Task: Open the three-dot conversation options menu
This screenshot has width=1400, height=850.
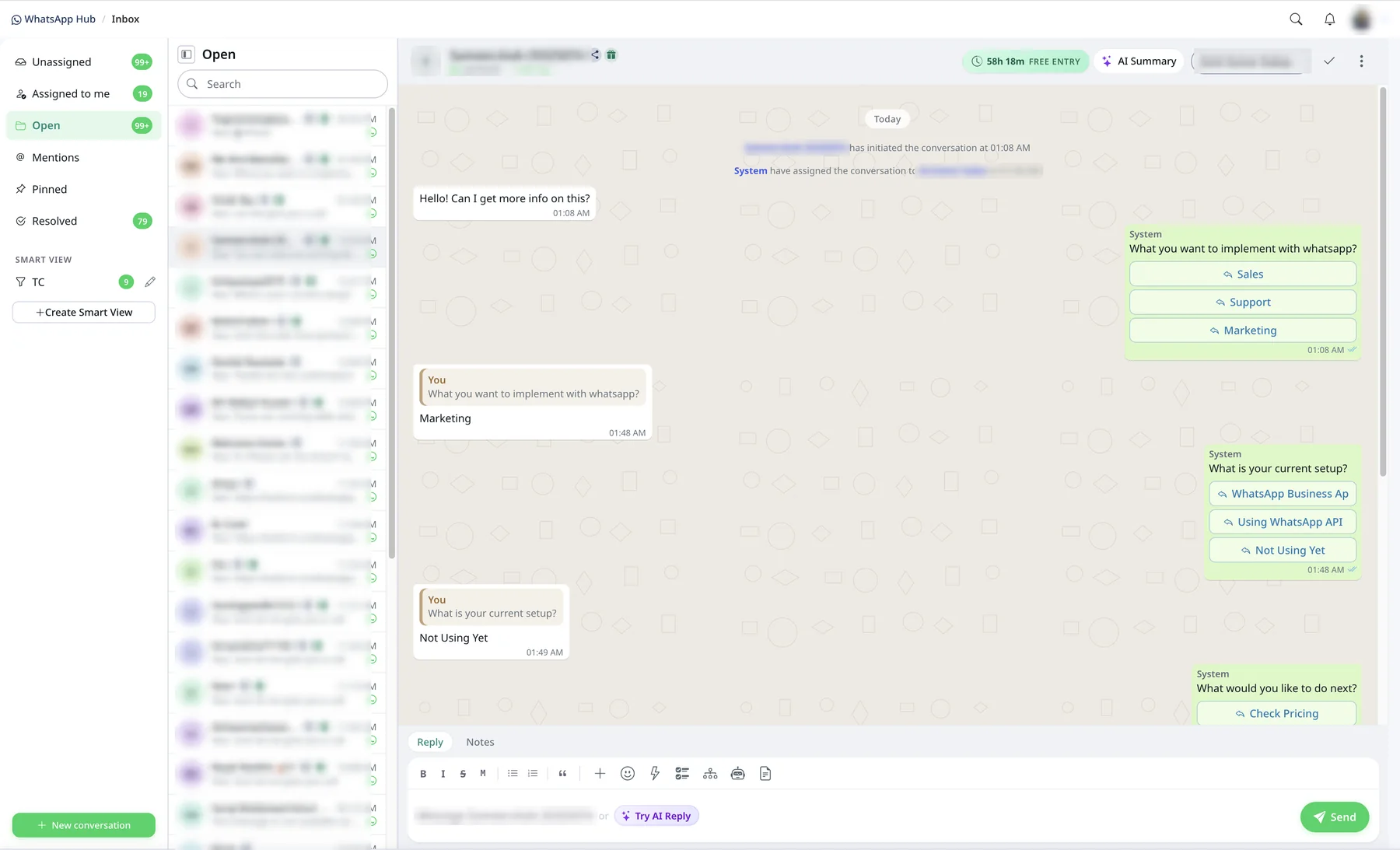Action: click(x=1361, y=61)
